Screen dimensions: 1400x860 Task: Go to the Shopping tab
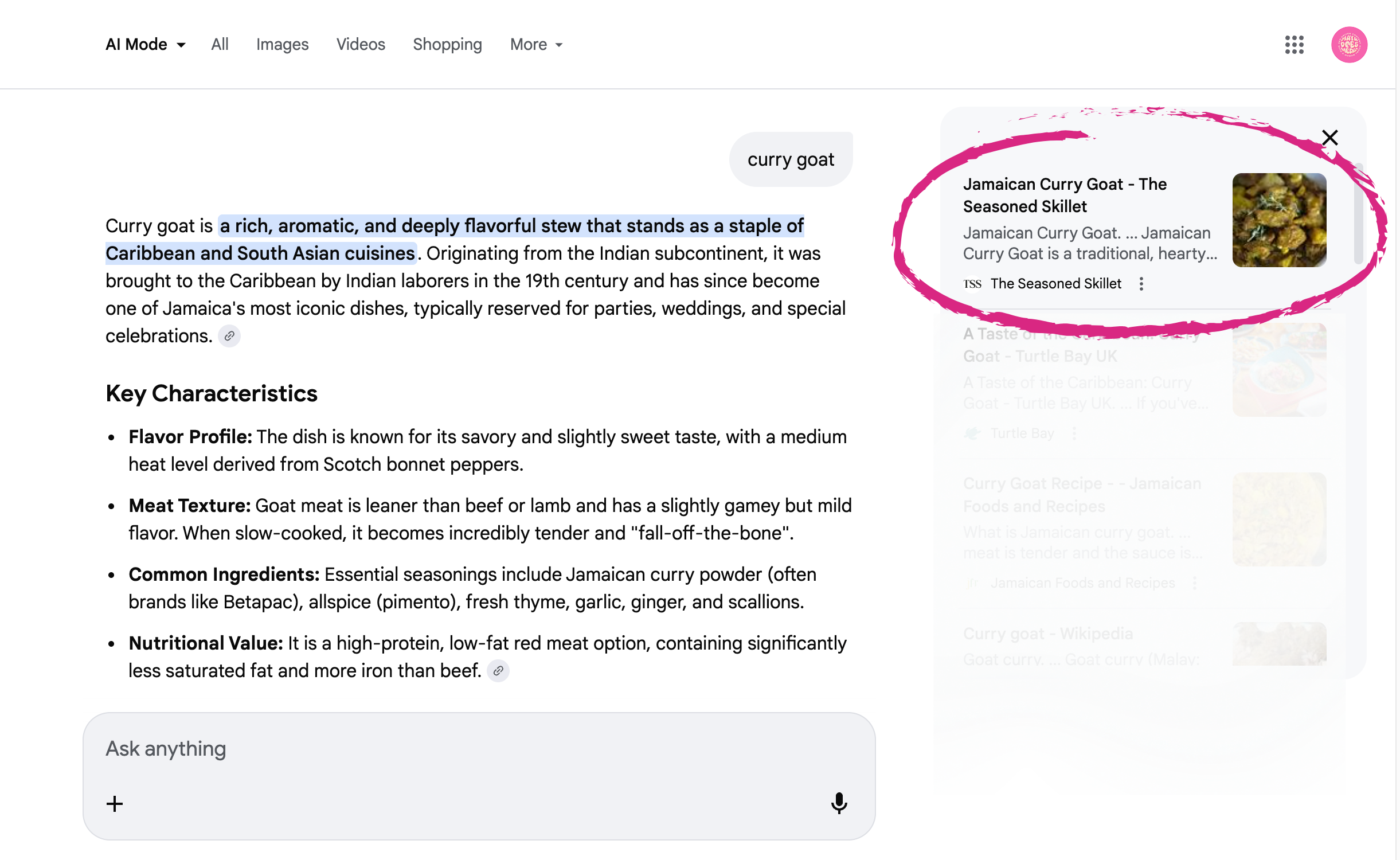coord(447,45)
